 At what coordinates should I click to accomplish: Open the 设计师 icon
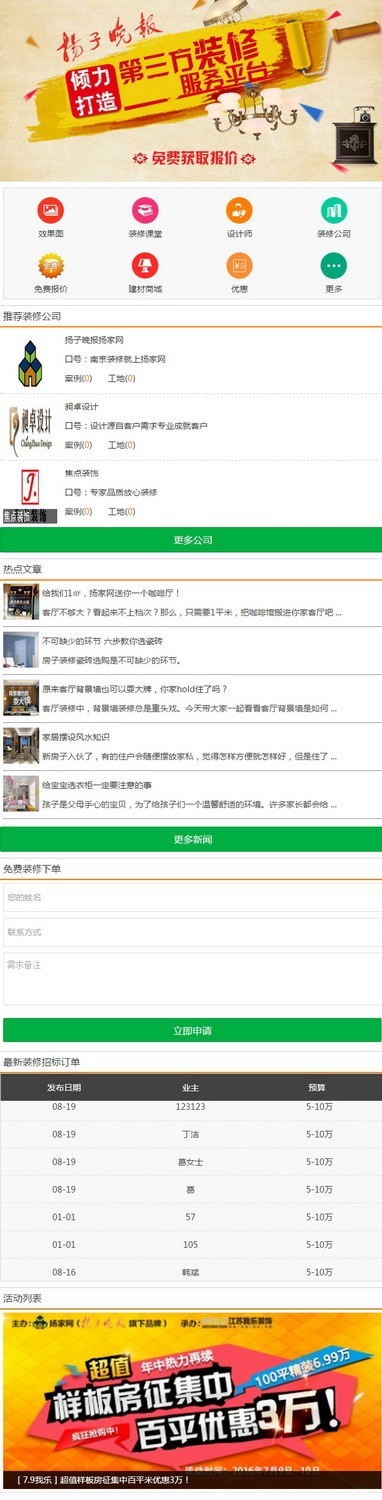239,210
